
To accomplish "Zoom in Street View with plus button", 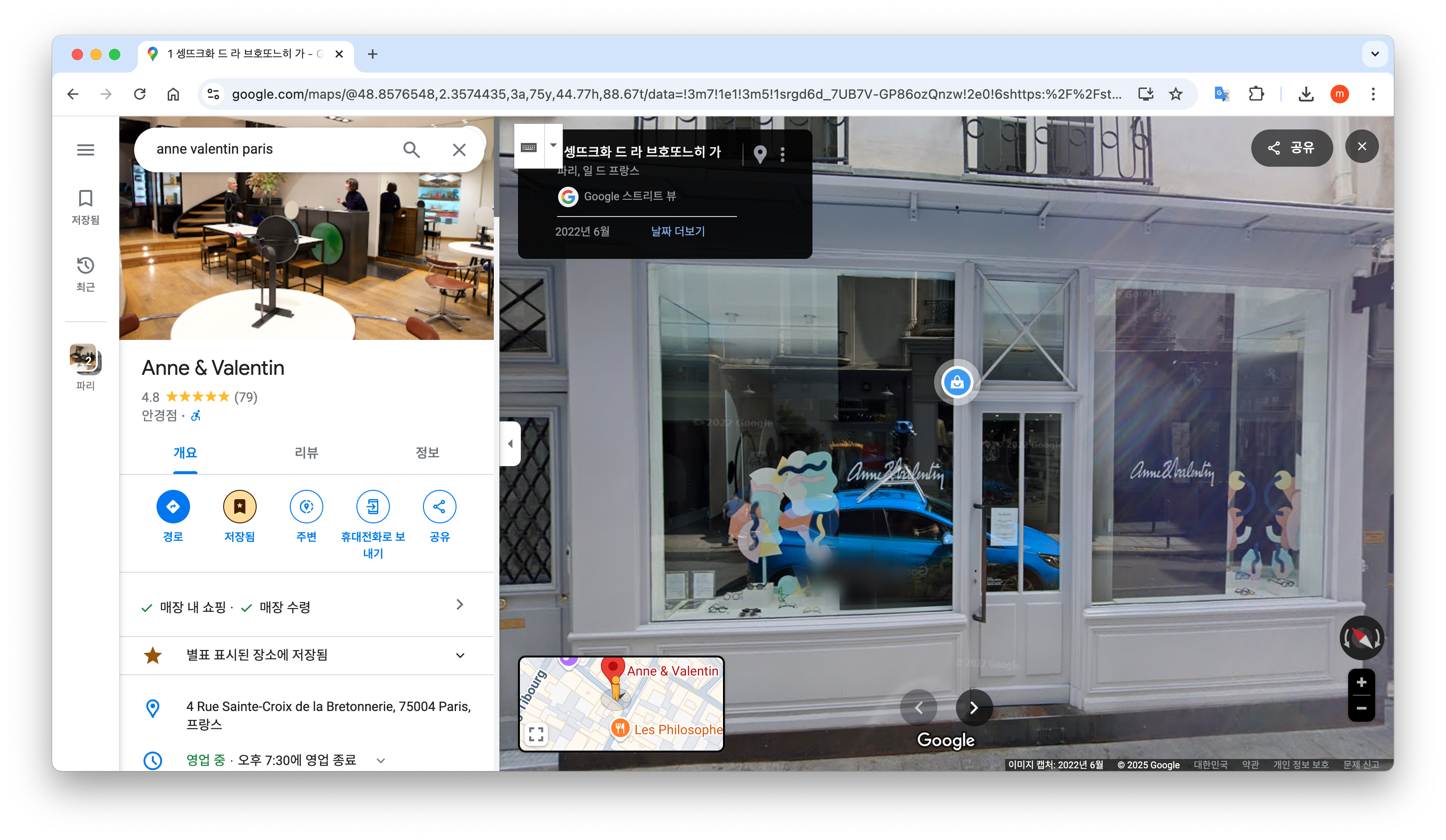I will pos(1361,682).
